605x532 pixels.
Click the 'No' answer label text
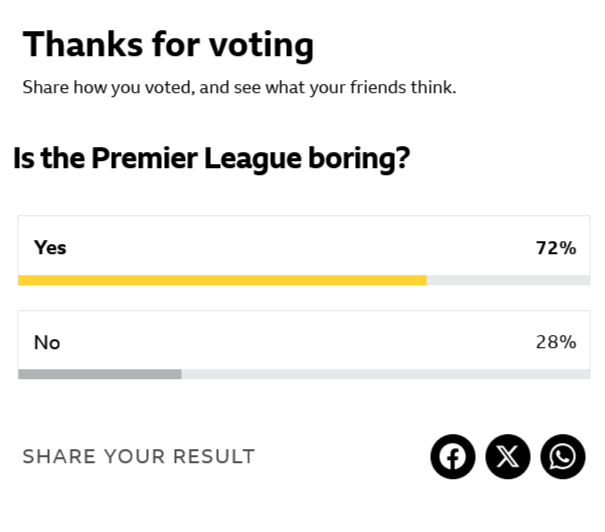[47, 342]
